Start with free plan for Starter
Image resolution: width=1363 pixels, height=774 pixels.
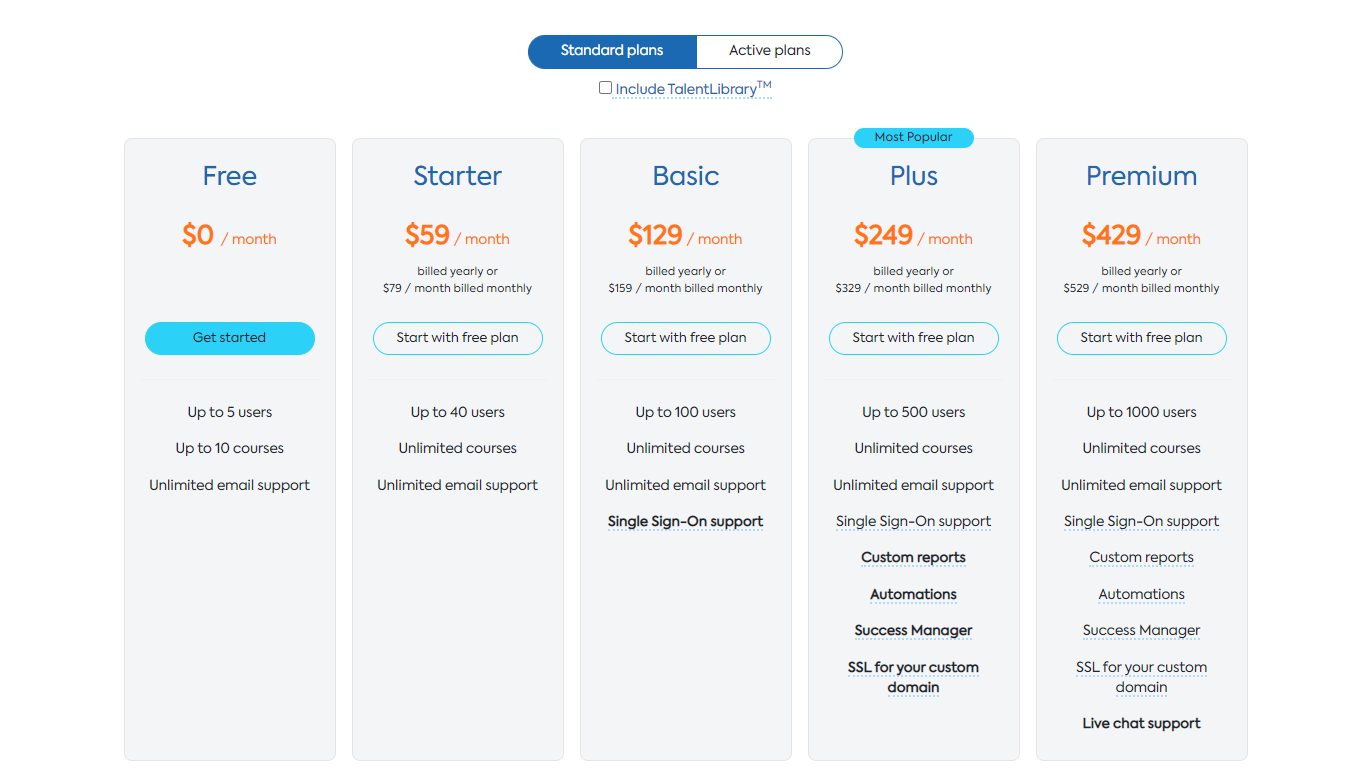457,338
